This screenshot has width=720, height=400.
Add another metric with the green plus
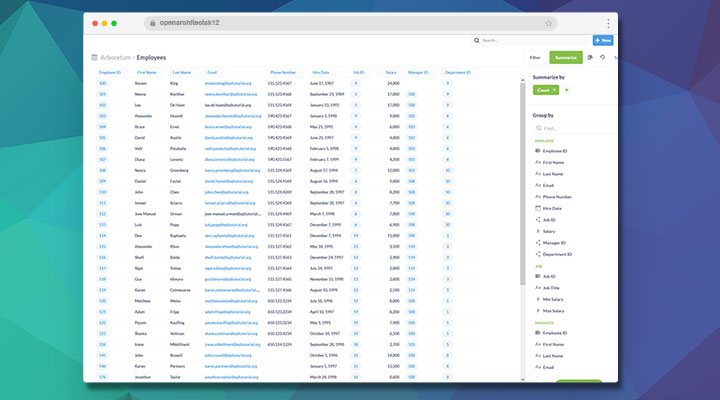[567, 90]
